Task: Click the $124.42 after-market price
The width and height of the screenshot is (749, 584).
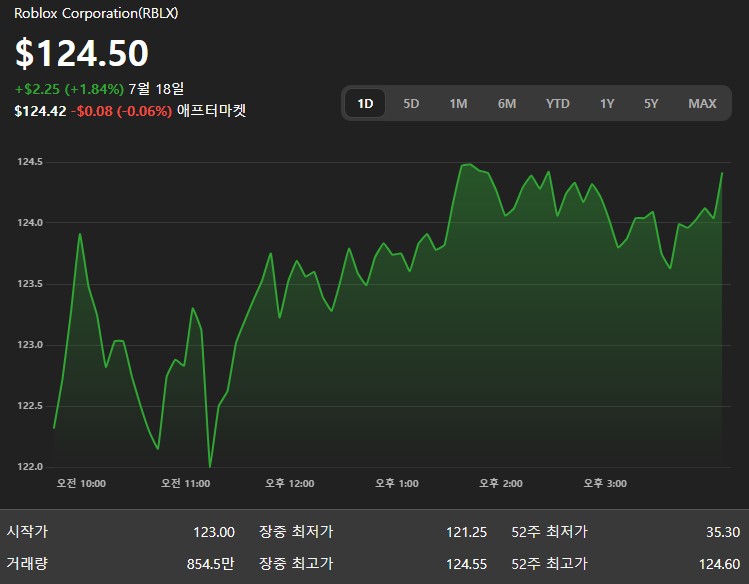Action: pos(40,111)
